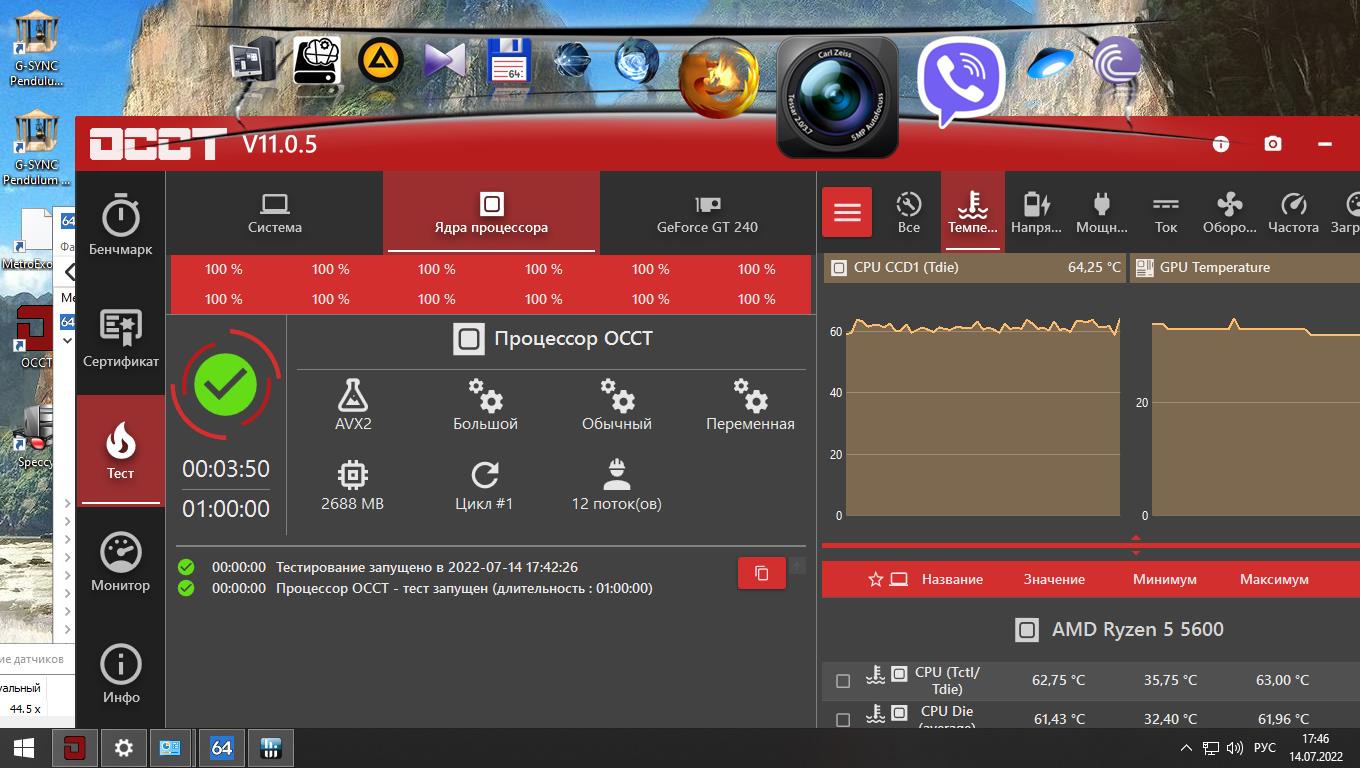Take a screenshot with the camera icon

pos(1273,144)
